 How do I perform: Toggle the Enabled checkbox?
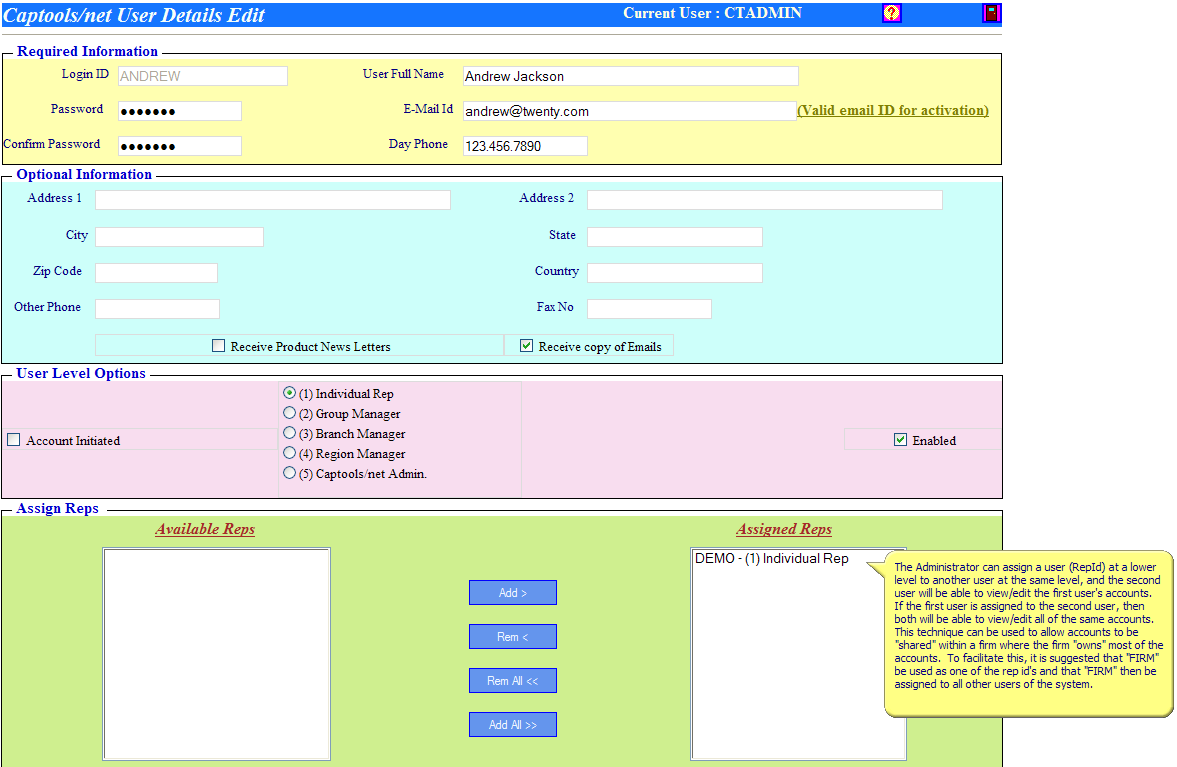click(x=900, y=440)
